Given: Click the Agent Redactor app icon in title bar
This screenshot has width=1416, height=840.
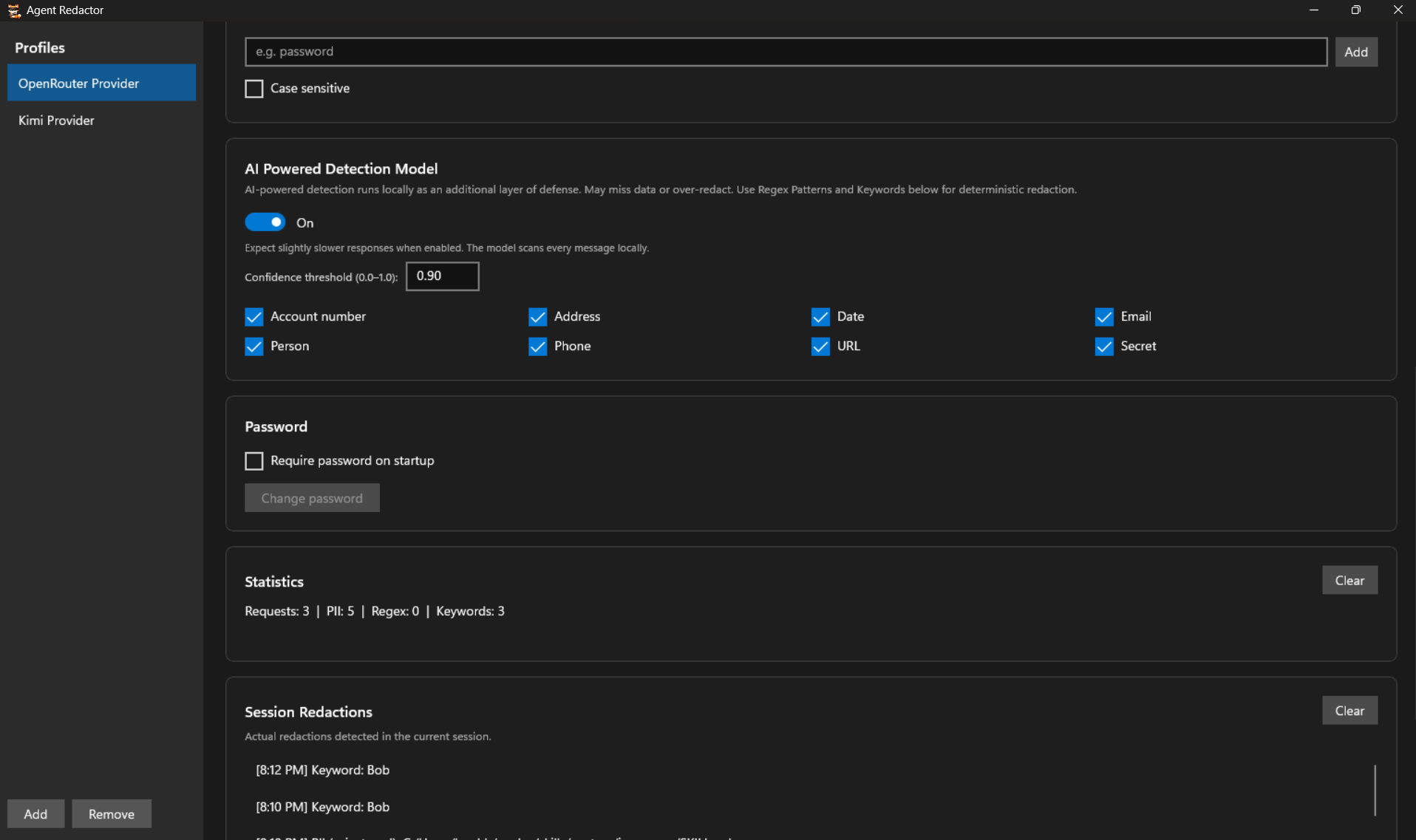Looking at the screenshot, I should [x=13, y=10].
